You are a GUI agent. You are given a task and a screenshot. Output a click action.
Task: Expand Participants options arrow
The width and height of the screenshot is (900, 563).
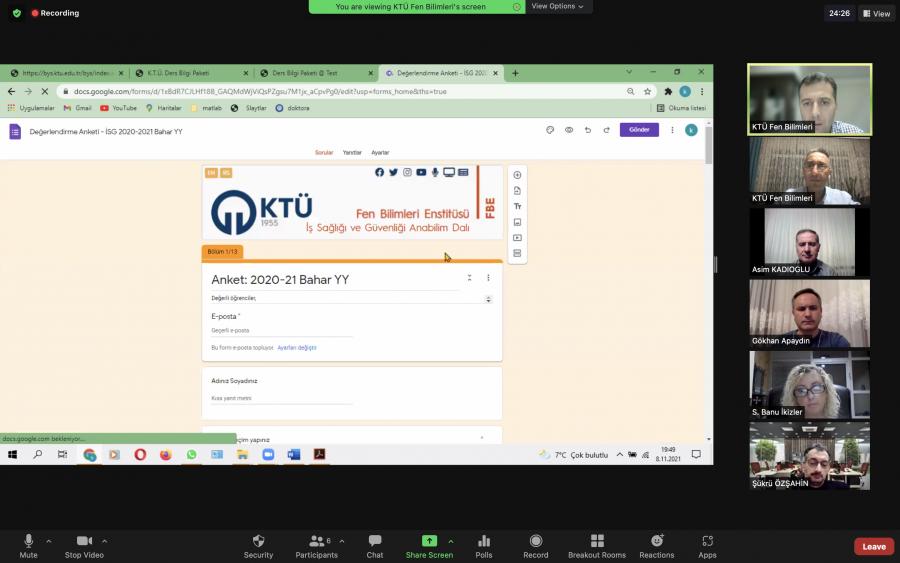coord(342,541)
